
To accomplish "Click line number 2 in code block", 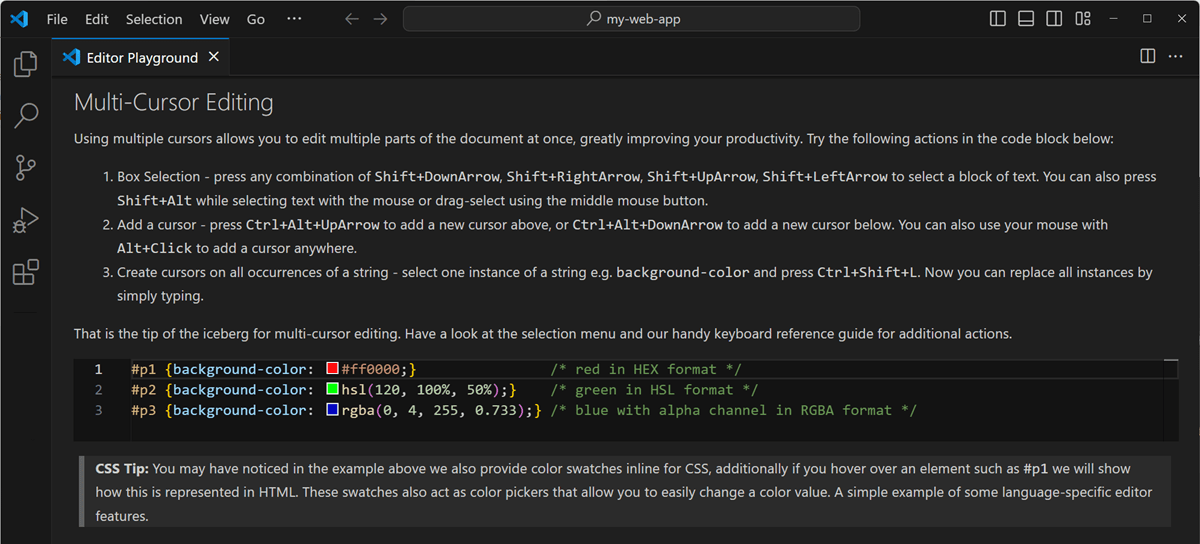I will [98, 390].
